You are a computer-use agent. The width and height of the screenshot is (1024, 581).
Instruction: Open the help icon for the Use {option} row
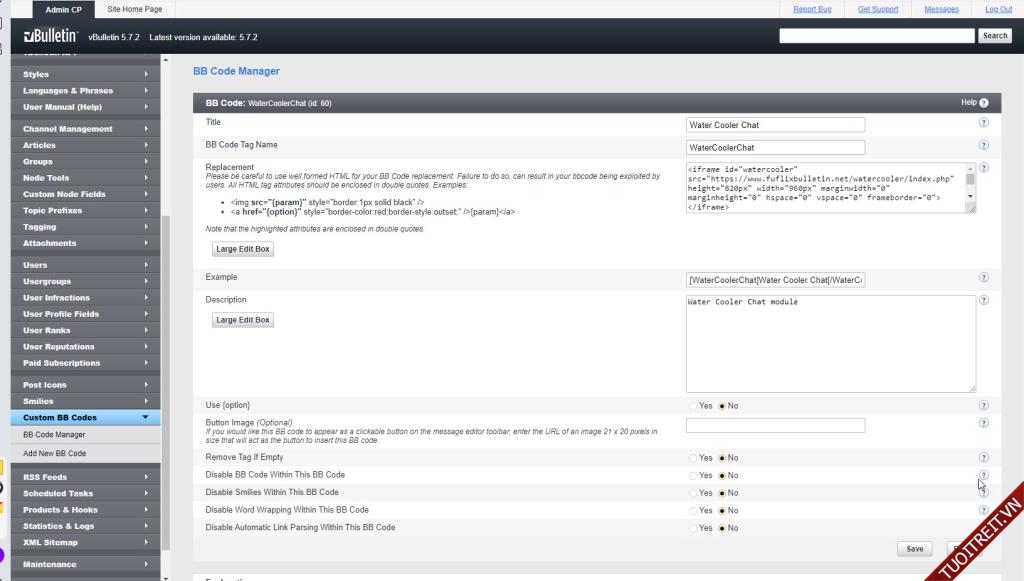click(983, 405)
